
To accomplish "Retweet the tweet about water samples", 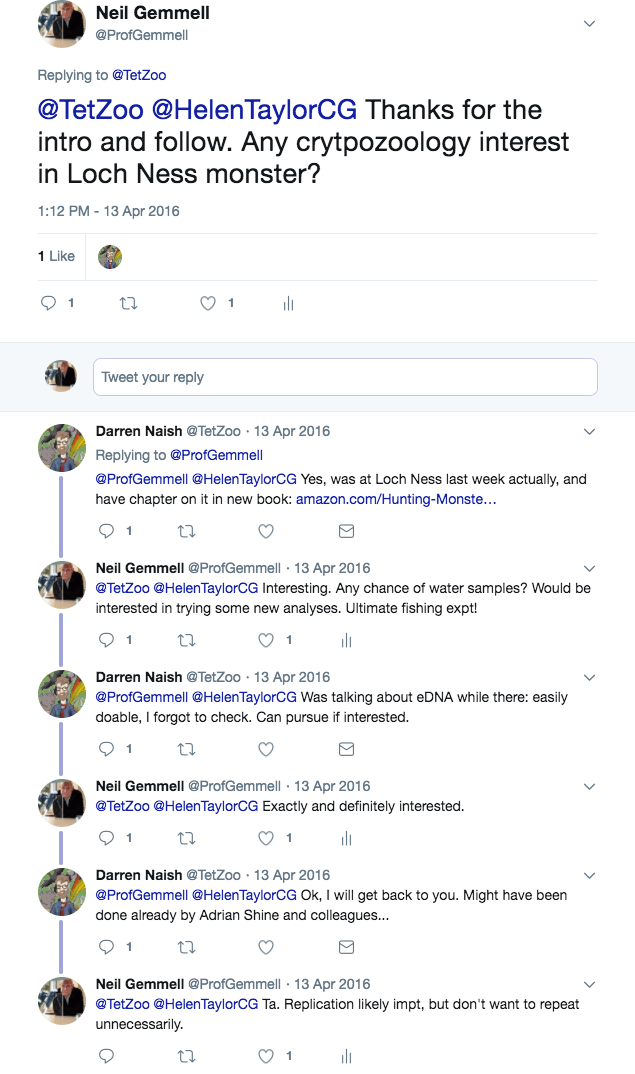I will [186, 639].
